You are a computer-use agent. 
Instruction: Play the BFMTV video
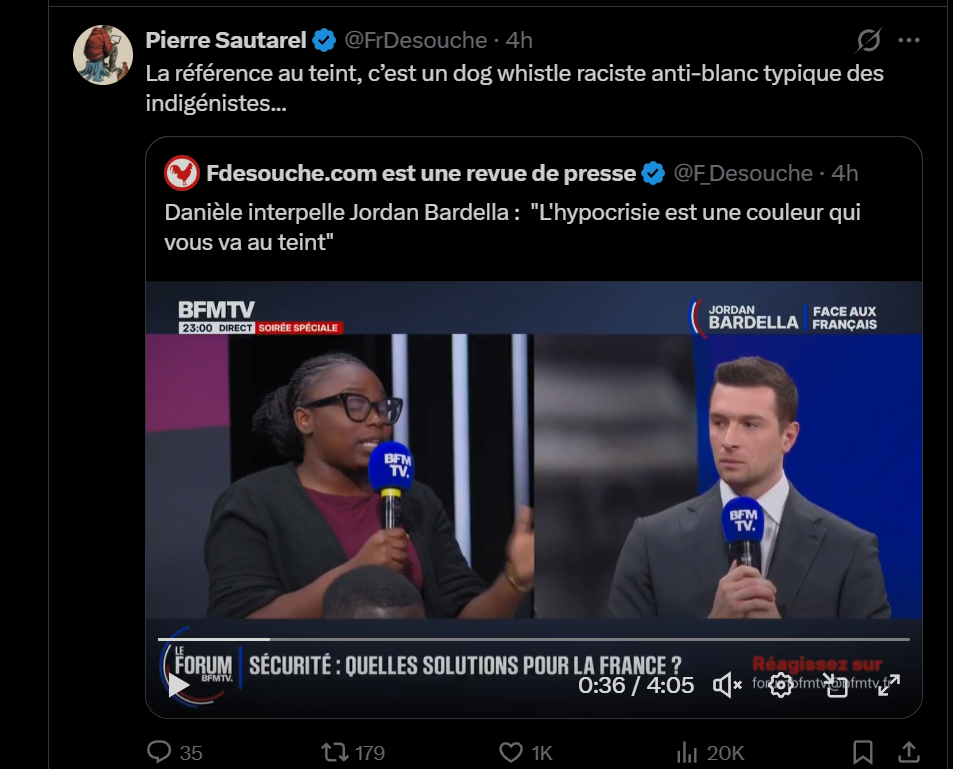pyautogui.click(x=178, y=686)
